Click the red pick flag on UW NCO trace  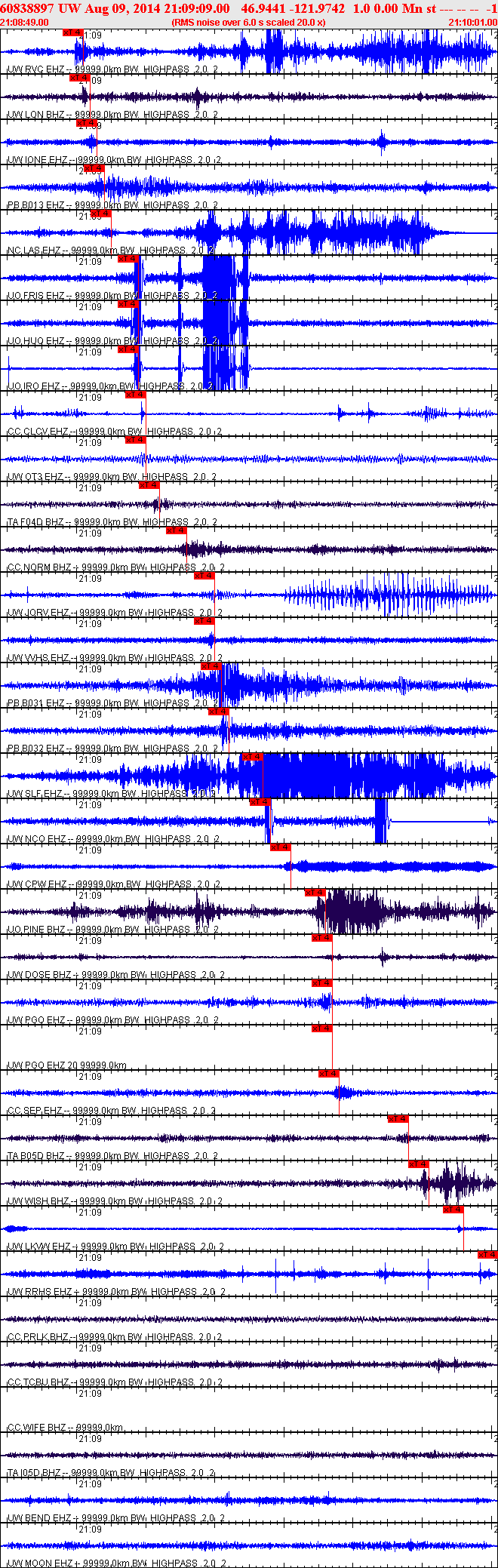coord(260,802)
